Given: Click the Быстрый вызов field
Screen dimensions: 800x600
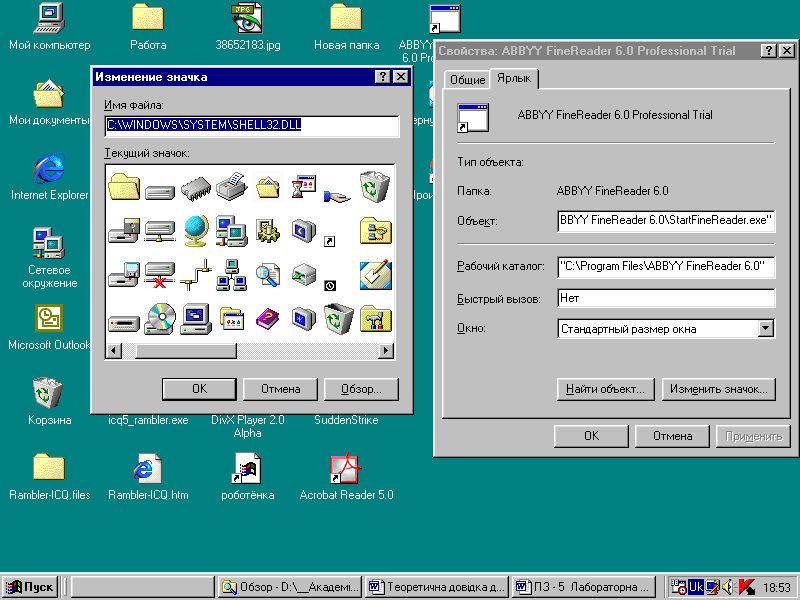Looking at the screenshot, I should pos(666,298).
